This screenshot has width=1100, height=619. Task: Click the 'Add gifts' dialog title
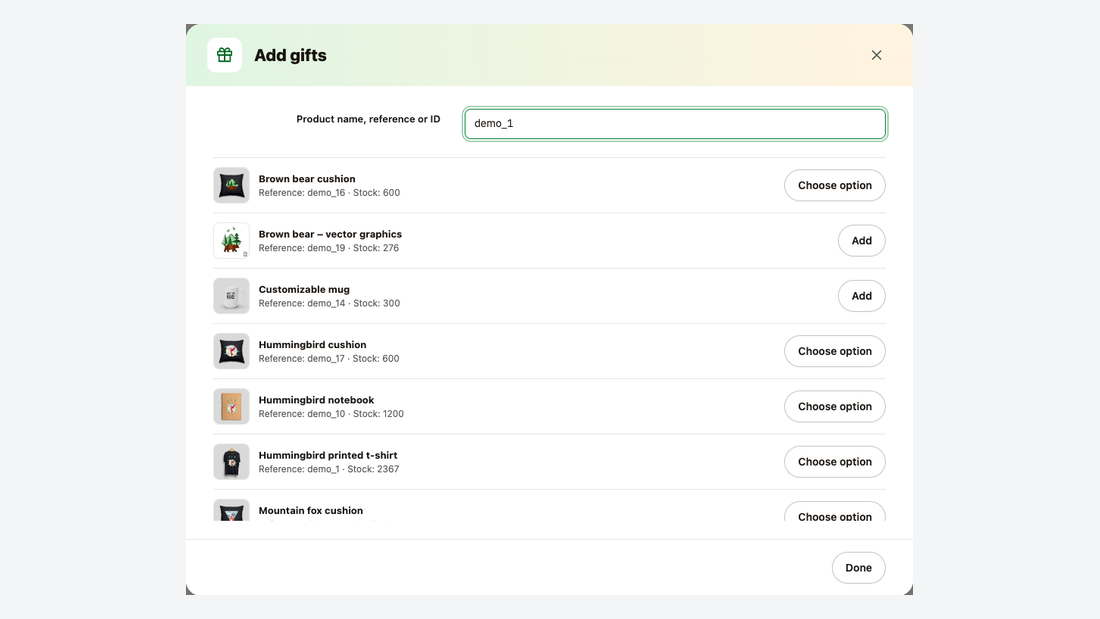click(x=290, y=55)
